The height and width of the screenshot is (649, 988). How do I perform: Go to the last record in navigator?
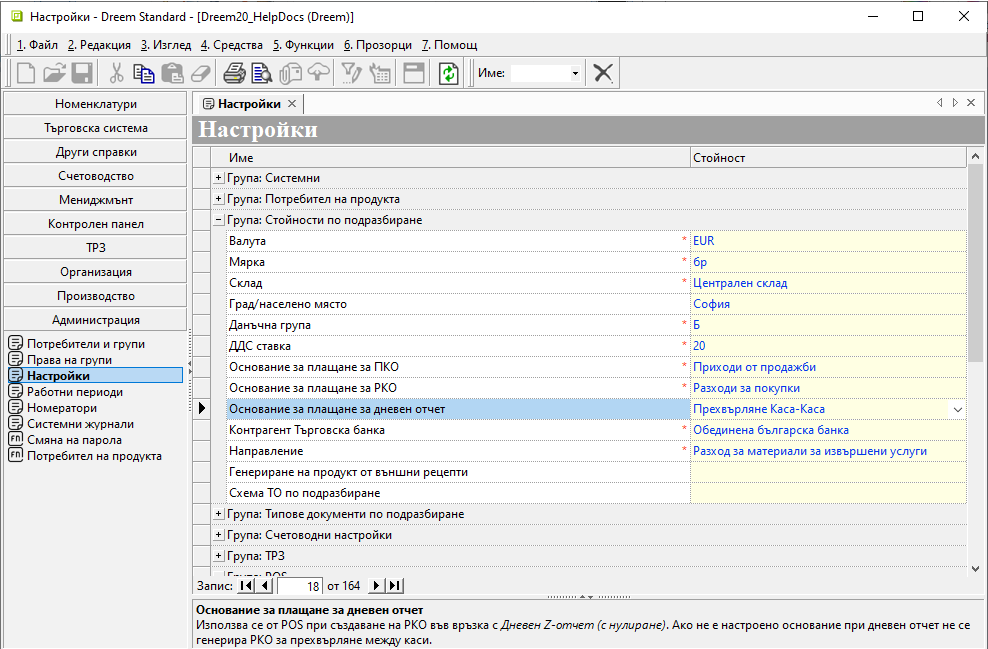pyautogui.click(x=395, y=586)
